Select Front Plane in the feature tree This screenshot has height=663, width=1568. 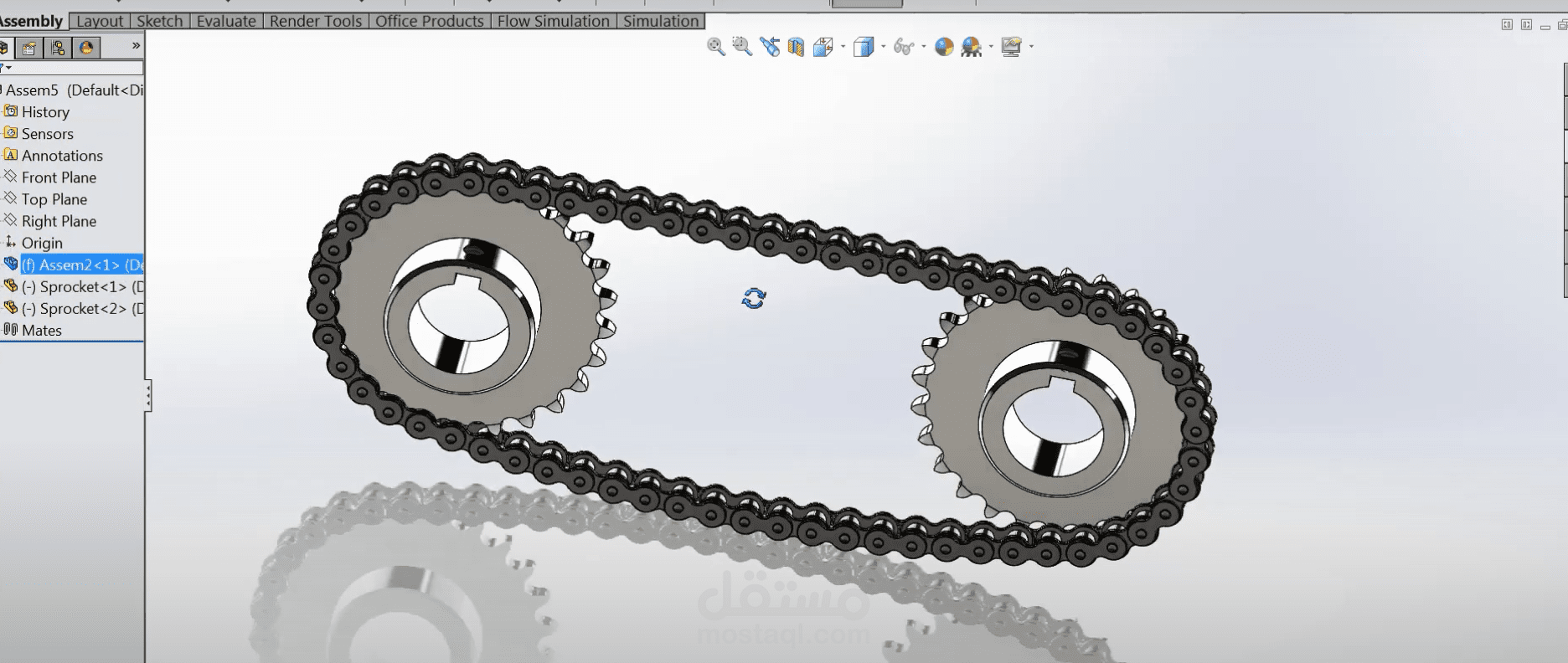(x=59, y=177)
